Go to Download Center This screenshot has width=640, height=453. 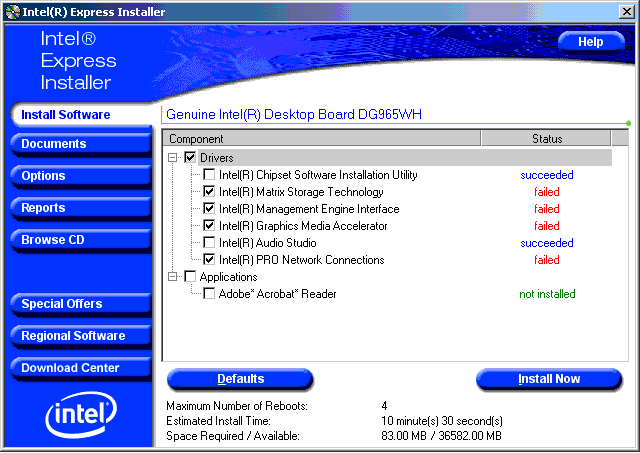(81, 368)
